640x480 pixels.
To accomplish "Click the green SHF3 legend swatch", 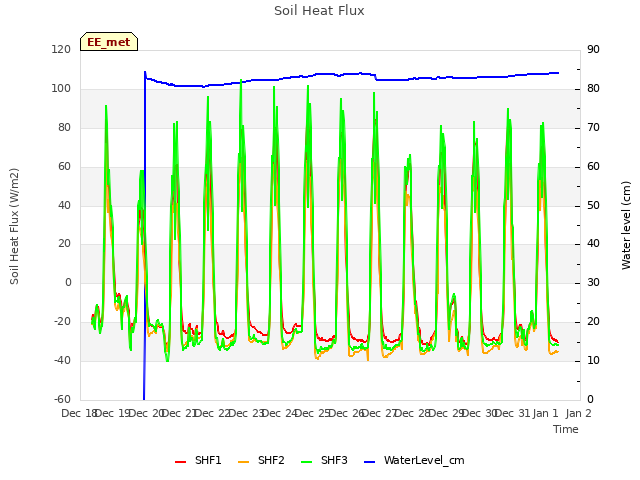I will 307,462.
